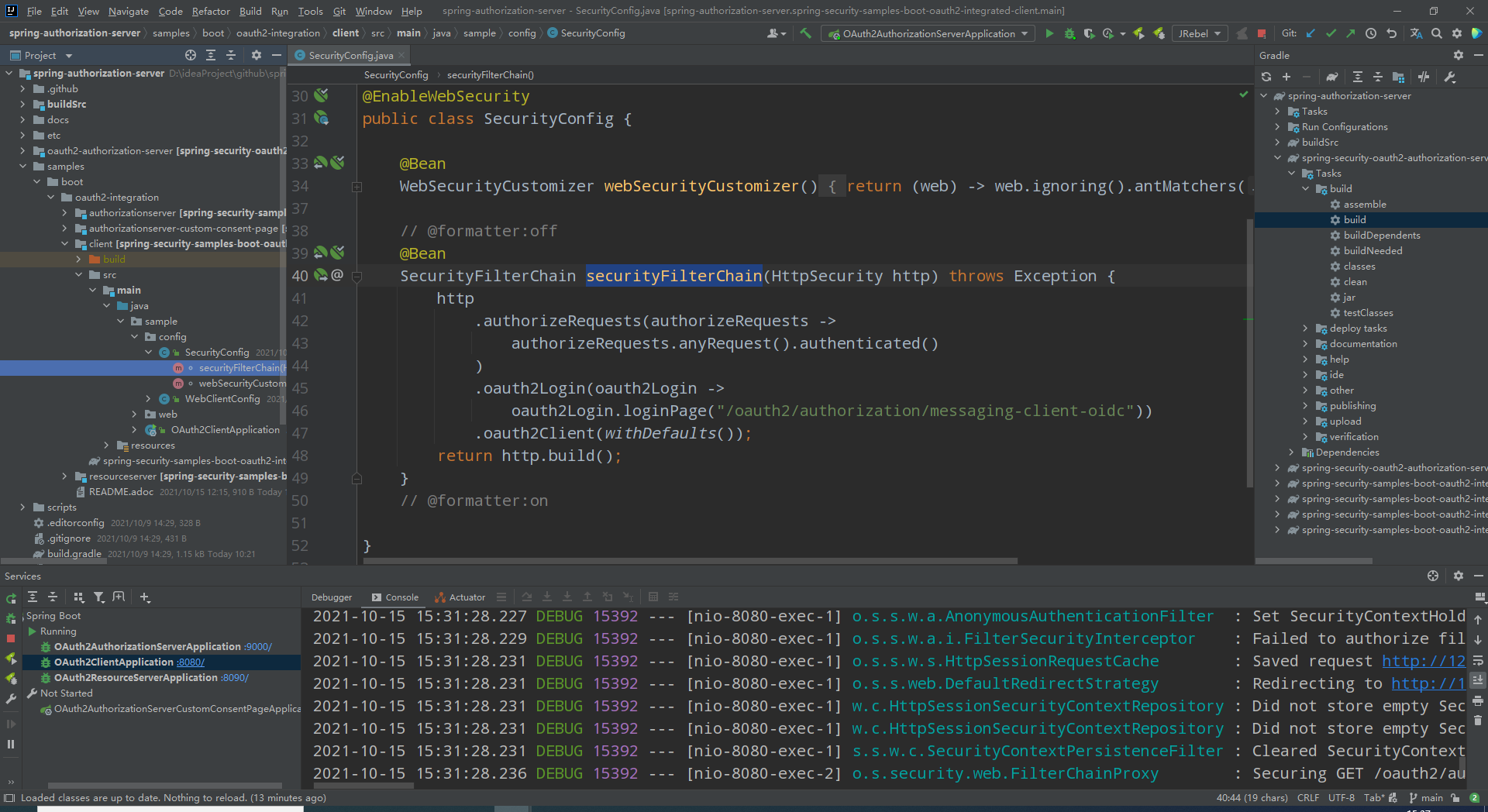Click Saved request http link in console
The image size is (1488, 812).
pos(1424,661)
